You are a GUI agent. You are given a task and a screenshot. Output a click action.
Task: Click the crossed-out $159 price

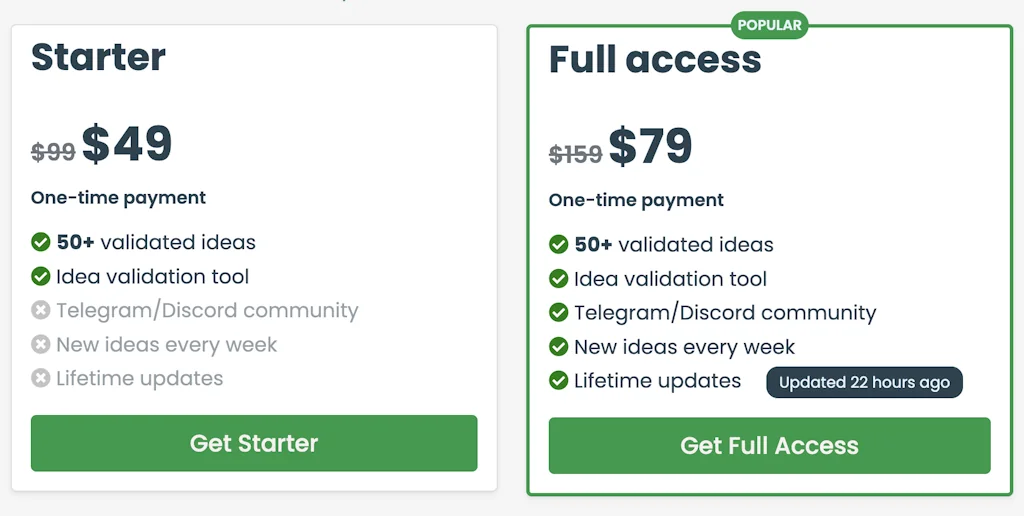click(x=576, y=154)
